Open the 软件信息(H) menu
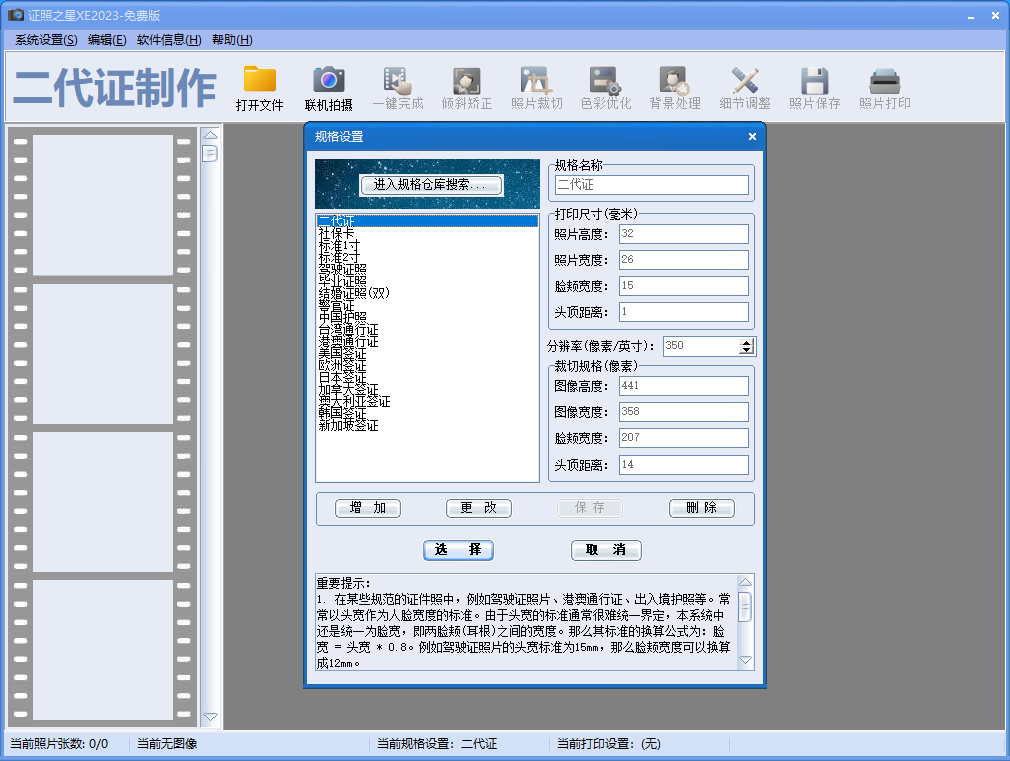 169,40
